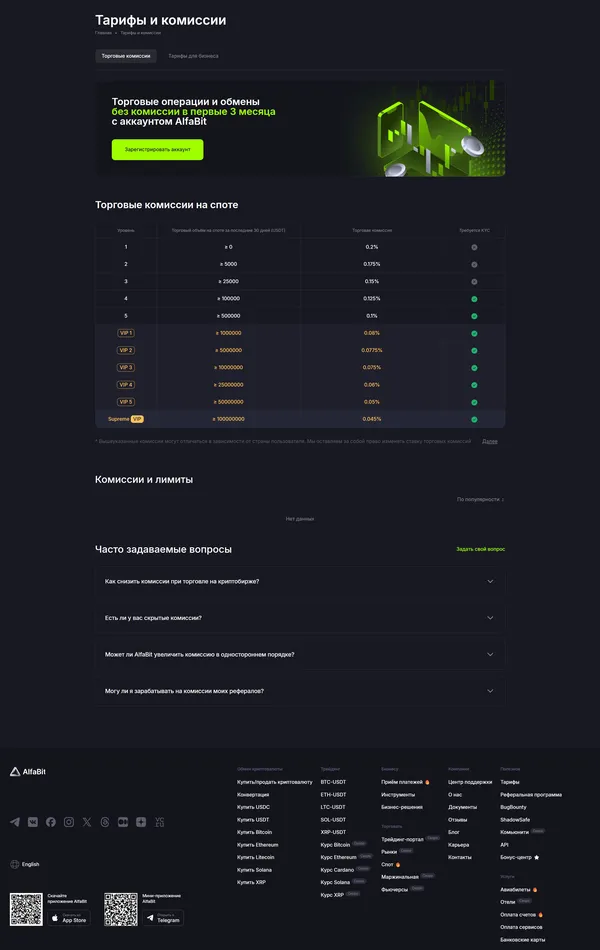Viewport: 600px width, 950px height.
Task: Open the X (Twitter) icon
Action: 87,822
